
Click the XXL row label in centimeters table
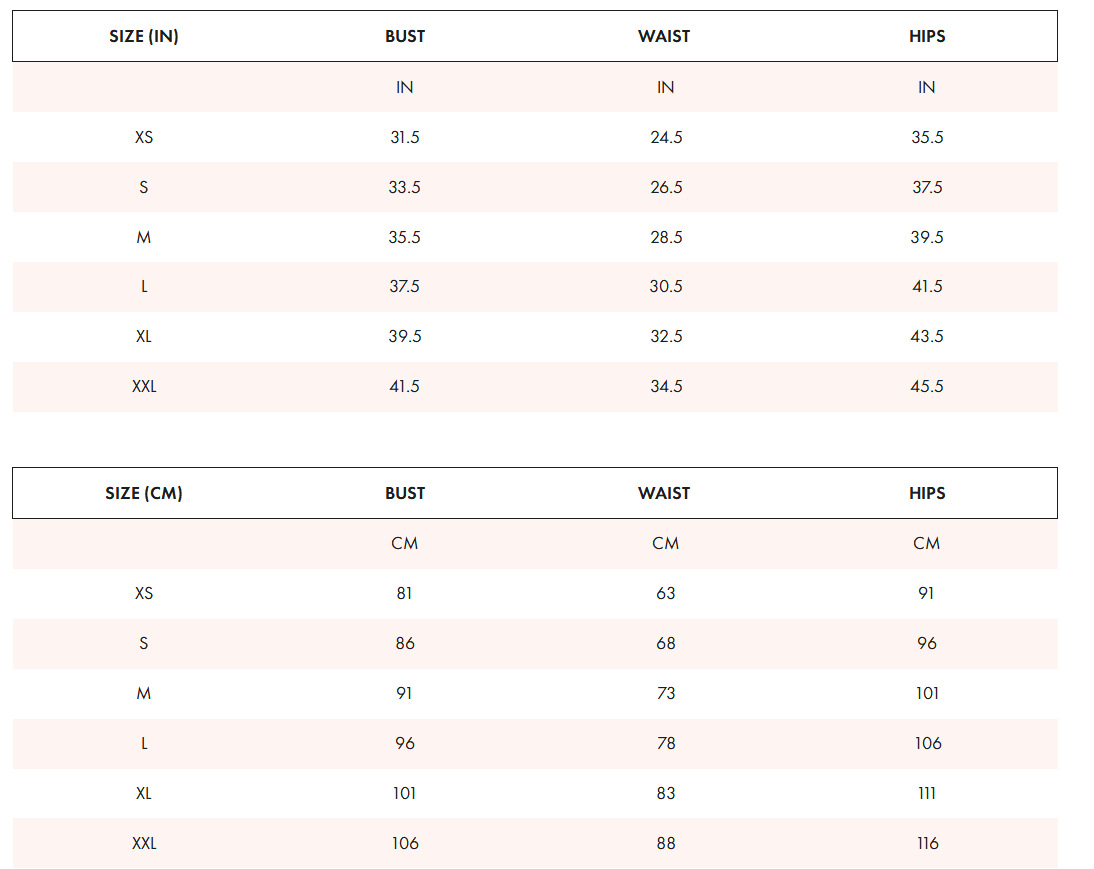click(144, 844)
